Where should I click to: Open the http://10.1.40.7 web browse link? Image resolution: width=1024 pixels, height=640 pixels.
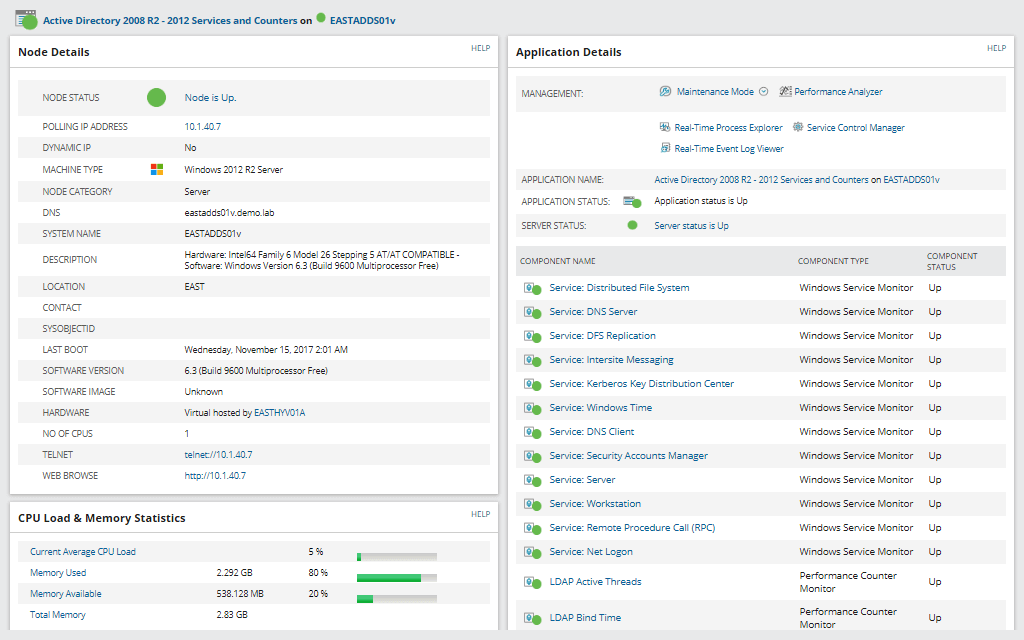(215, 476)
